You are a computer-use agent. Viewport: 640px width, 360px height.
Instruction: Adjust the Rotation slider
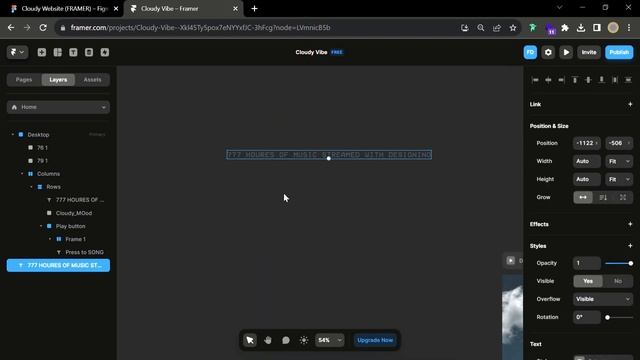619,317
